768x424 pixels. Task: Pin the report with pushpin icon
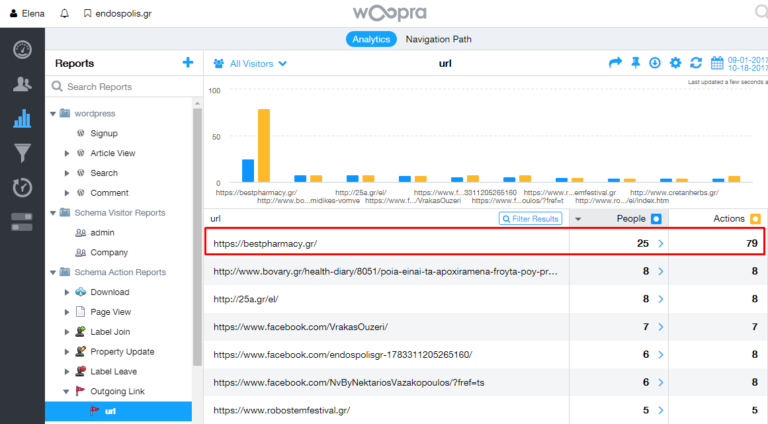pos(635,63)
